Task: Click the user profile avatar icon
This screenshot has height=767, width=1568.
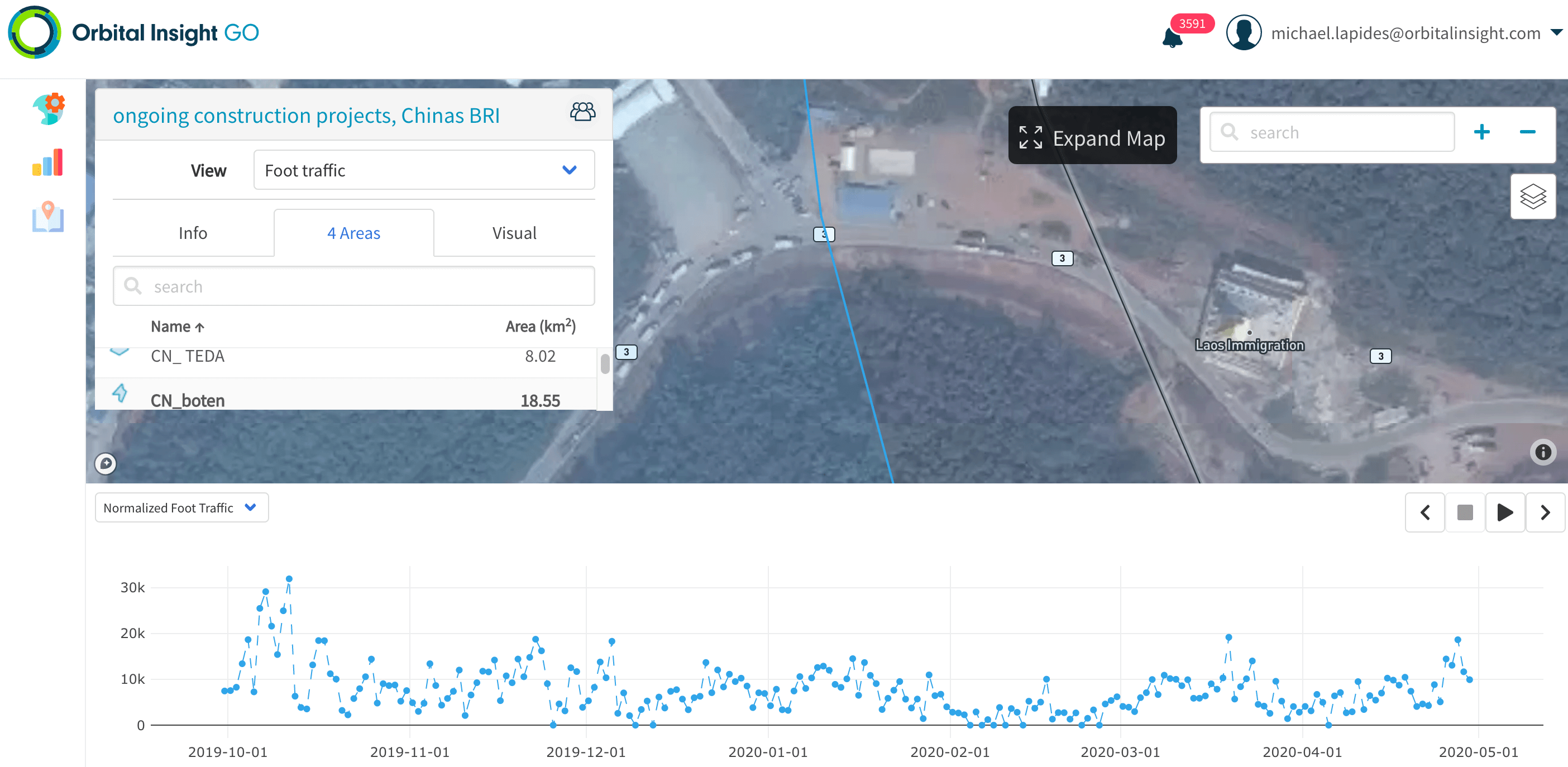Action: 1244,33
